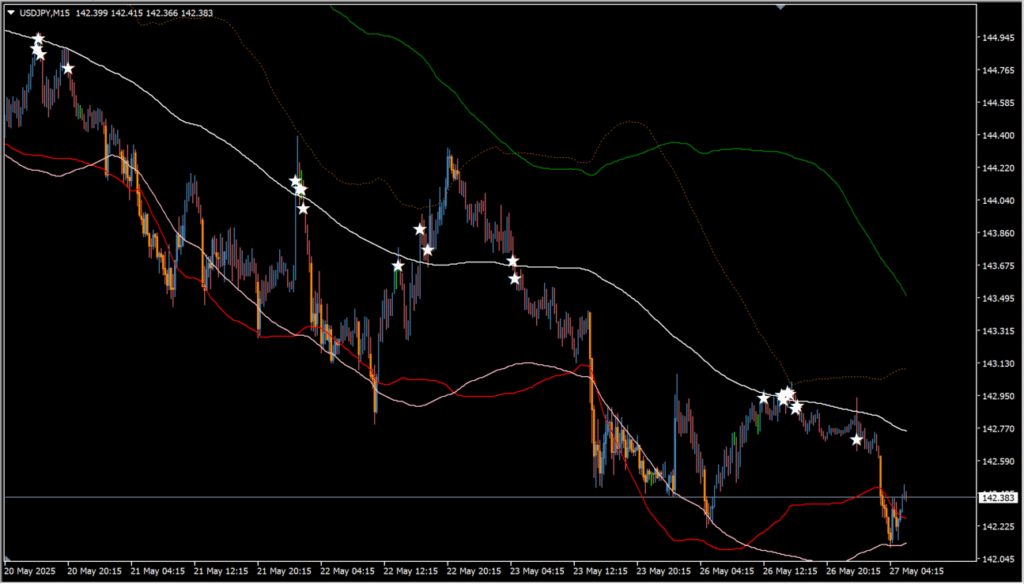Click the 143.315 price axis label
1024x584 pixels.
coord(998,331)
